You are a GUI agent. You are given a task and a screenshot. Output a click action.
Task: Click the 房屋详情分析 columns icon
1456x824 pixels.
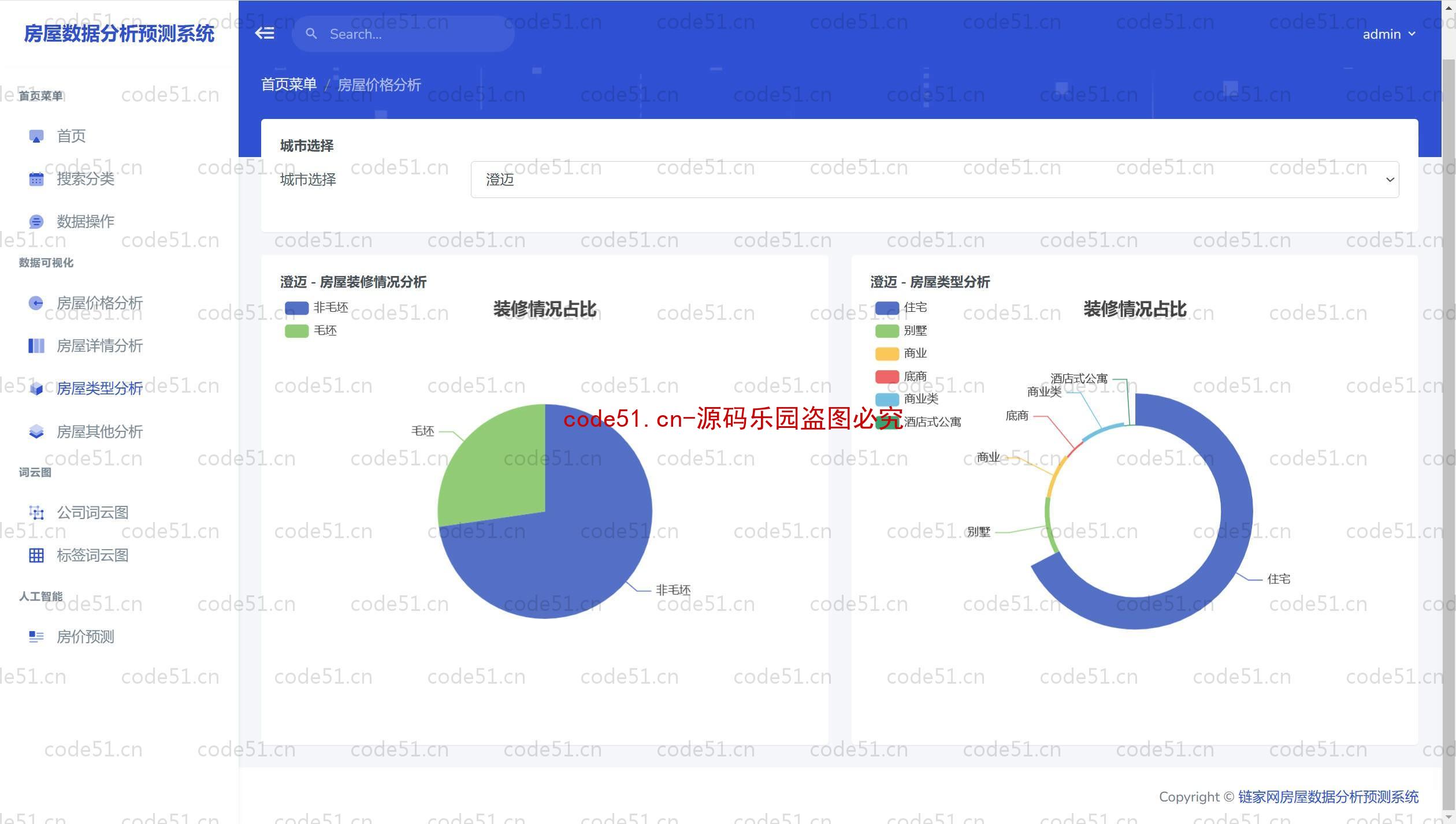click(36, 346)
